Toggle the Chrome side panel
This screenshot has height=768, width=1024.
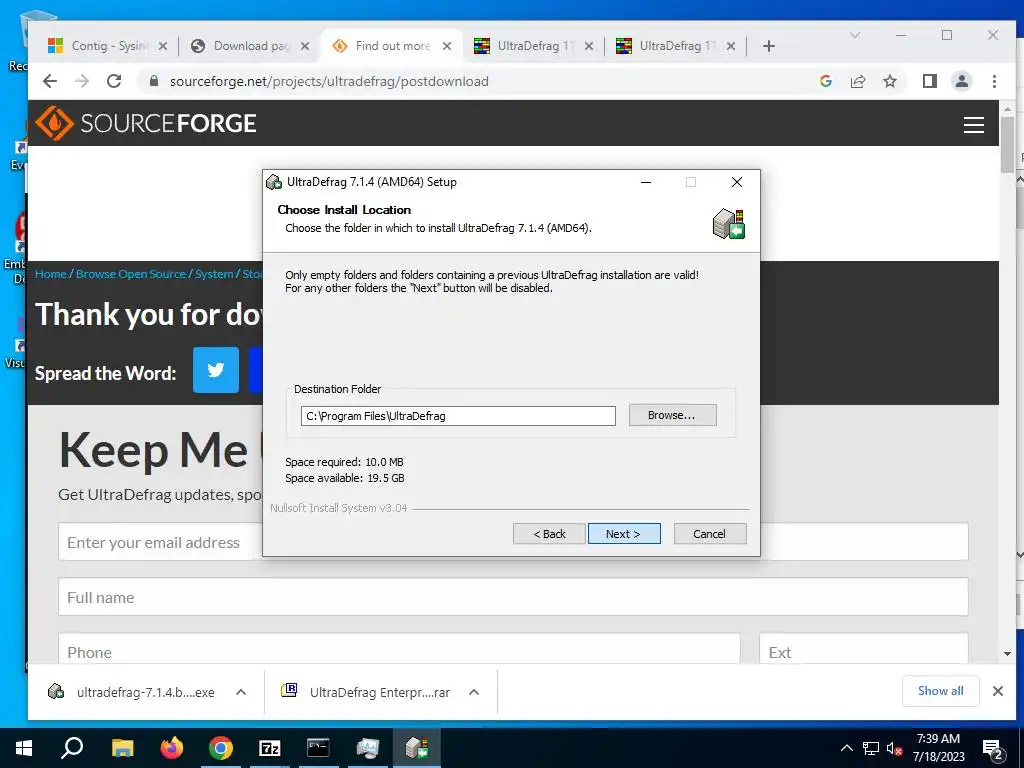929,81
